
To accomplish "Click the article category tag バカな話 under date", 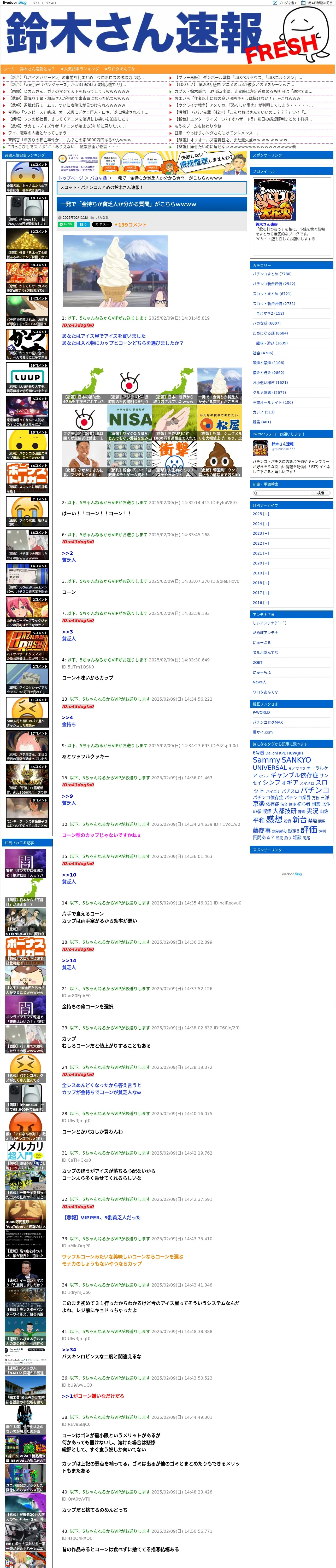I will [x=103, y=217].
